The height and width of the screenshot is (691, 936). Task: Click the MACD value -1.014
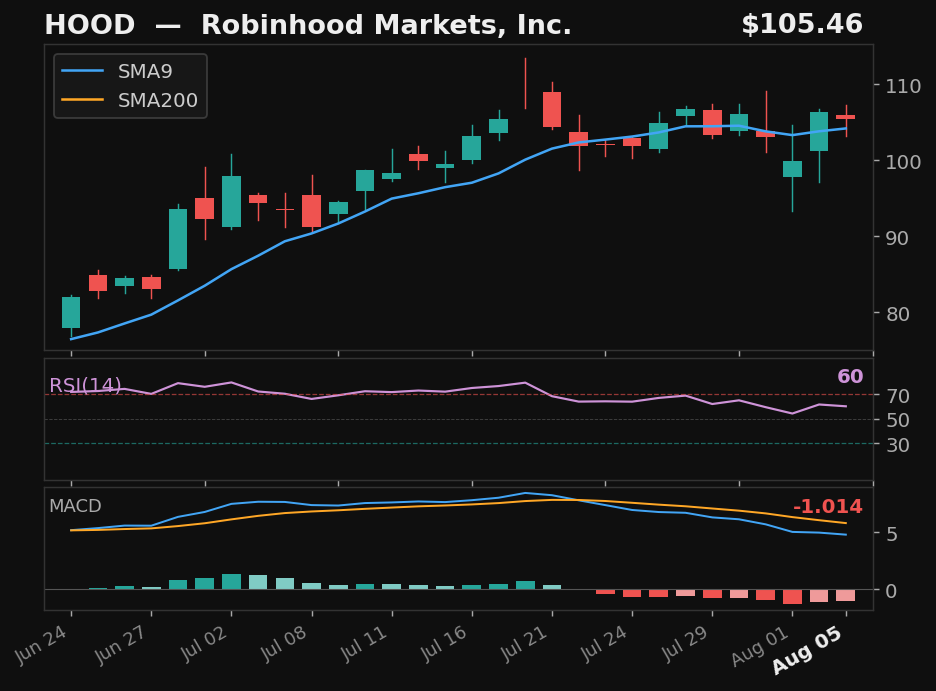point(828,507)
